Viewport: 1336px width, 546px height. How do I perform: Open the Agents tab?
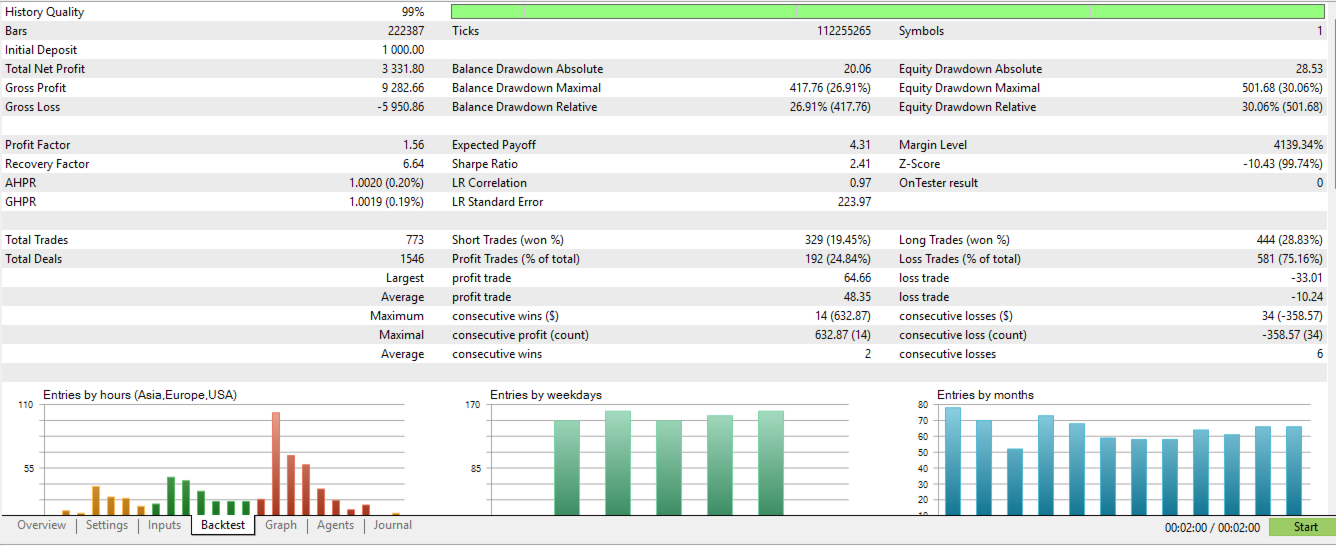[336, 525]
